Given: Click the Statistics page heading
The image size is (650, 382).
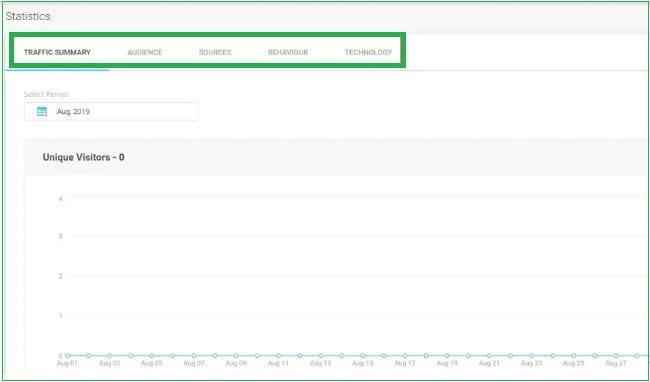Looking at the screenshot, I should pyautogui.click(x=28, y=16).
